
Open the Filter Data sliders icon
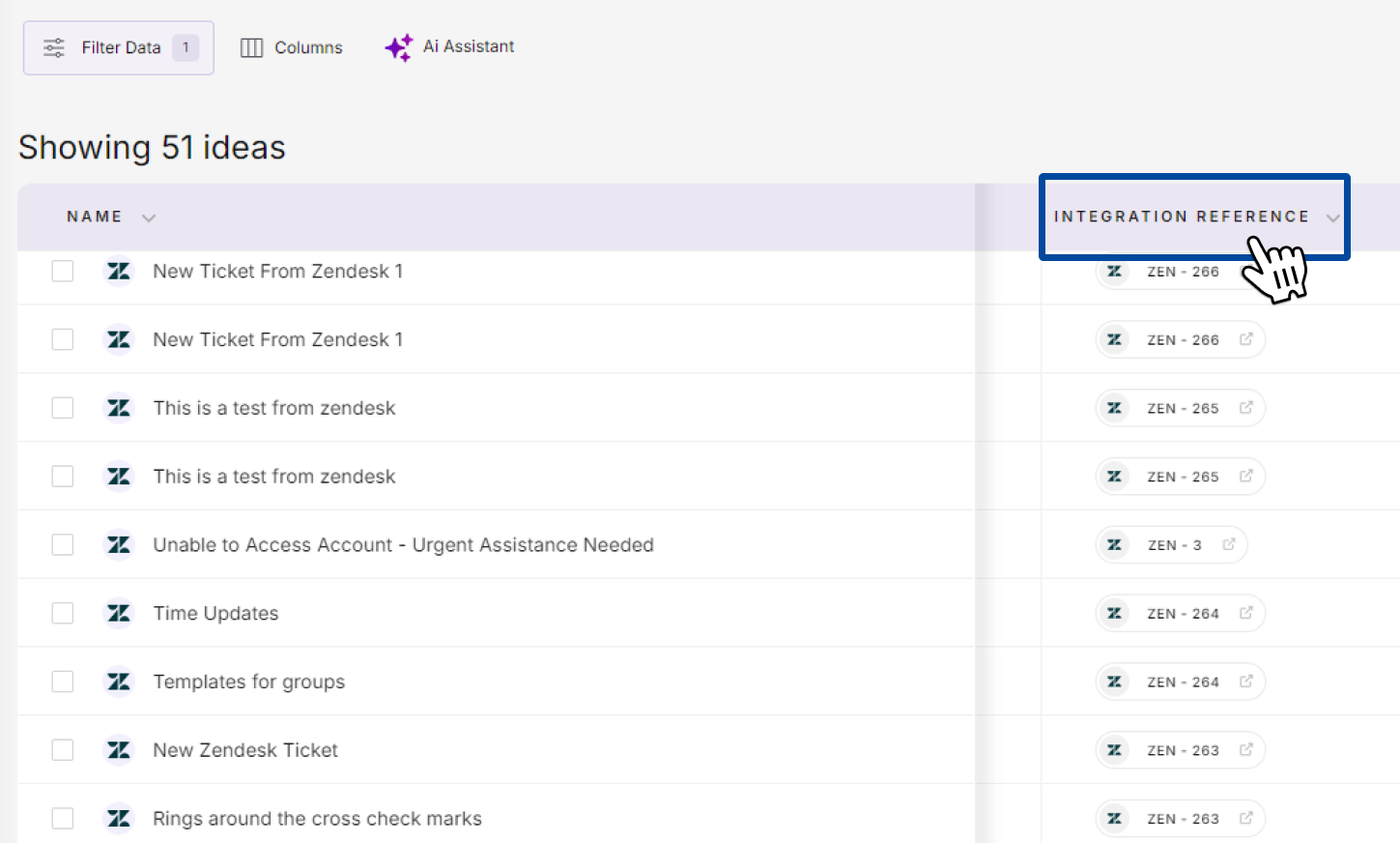(x=54, y=46)
